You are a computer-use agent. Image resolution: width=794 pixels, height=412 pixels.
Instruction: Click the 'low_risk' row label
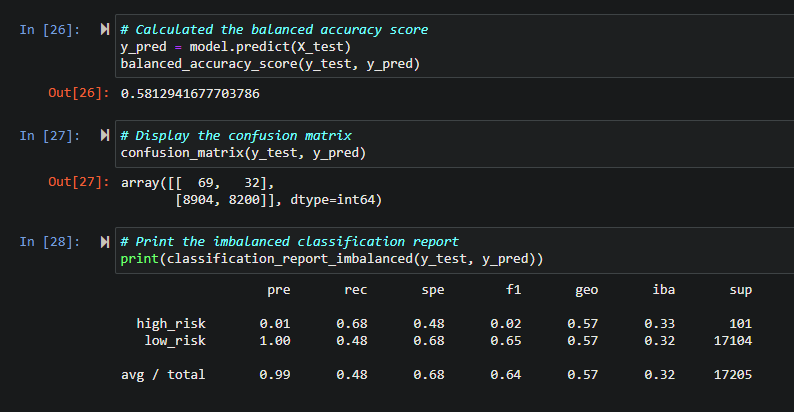[x=175, y=341]
